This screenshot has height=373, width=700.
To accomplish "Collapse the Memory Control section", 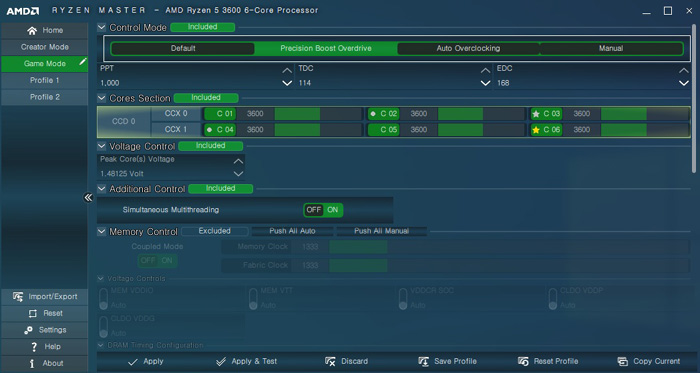I will [102, 231].
